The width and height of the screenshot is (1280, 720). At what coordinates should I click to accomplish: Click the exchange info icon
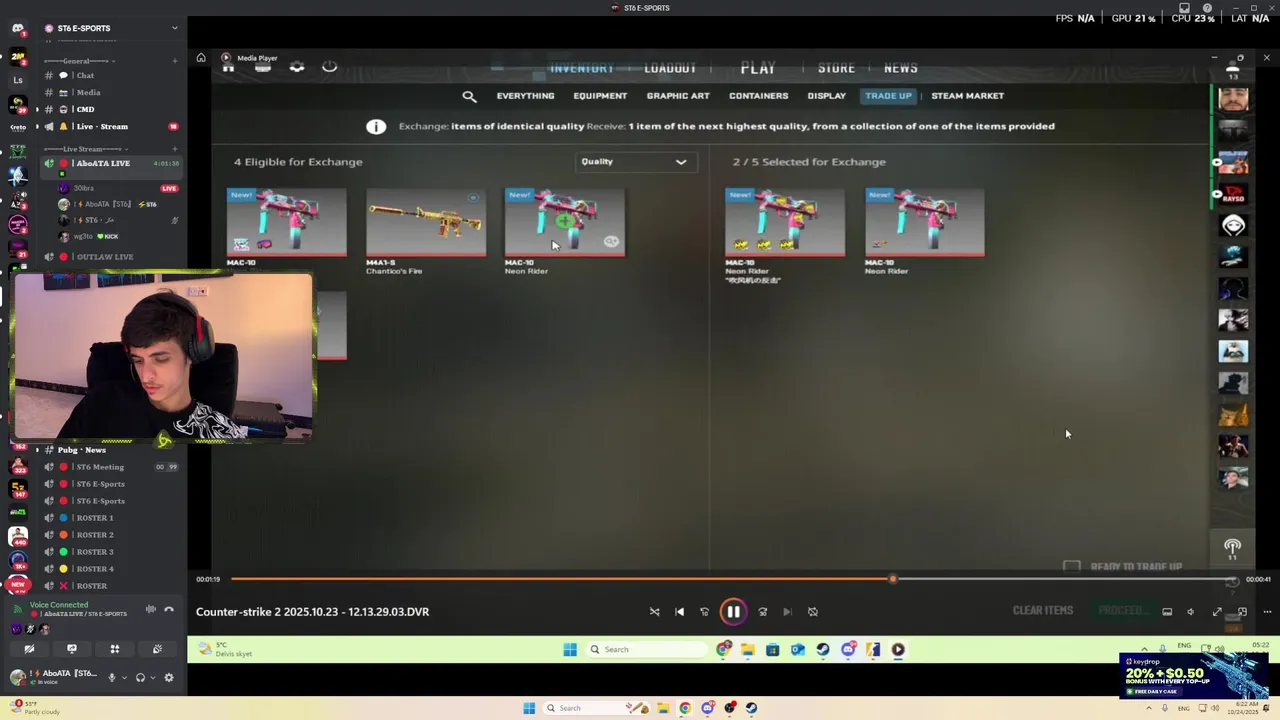(x=376, y=127)
